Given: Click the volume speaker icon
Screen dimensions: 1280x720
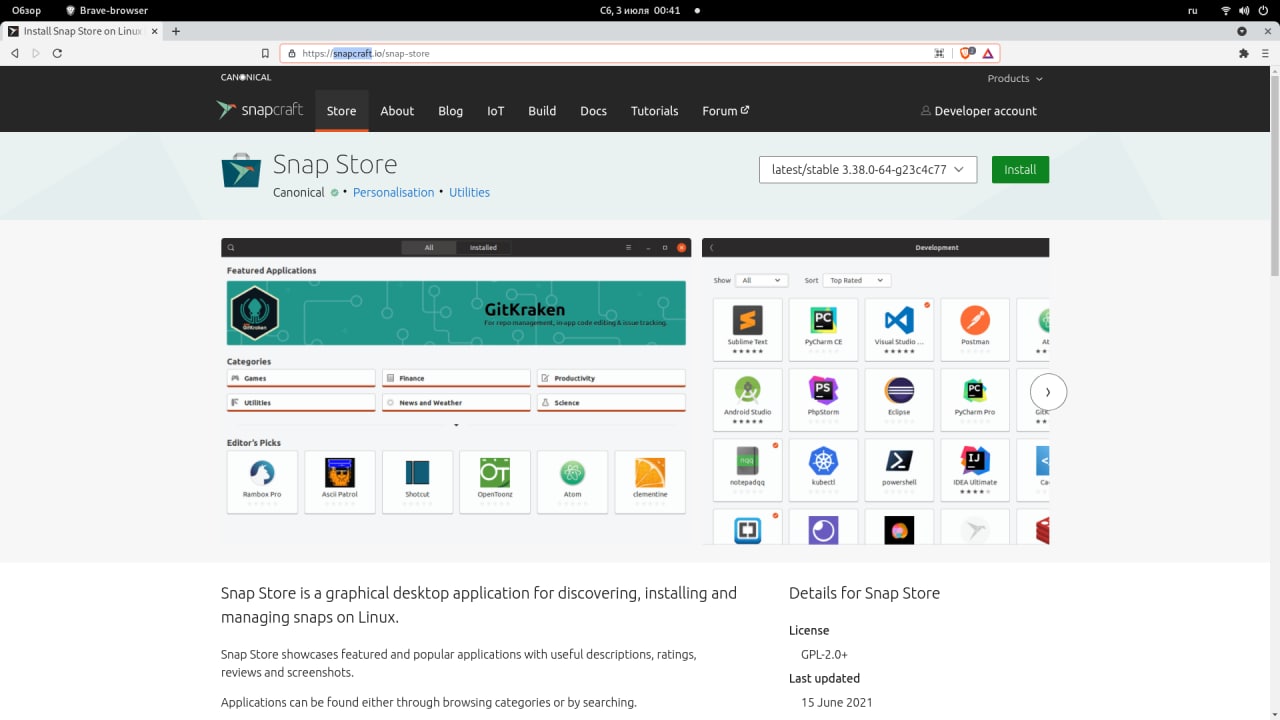Looking at the screenshot, I should click(1245, 10).
